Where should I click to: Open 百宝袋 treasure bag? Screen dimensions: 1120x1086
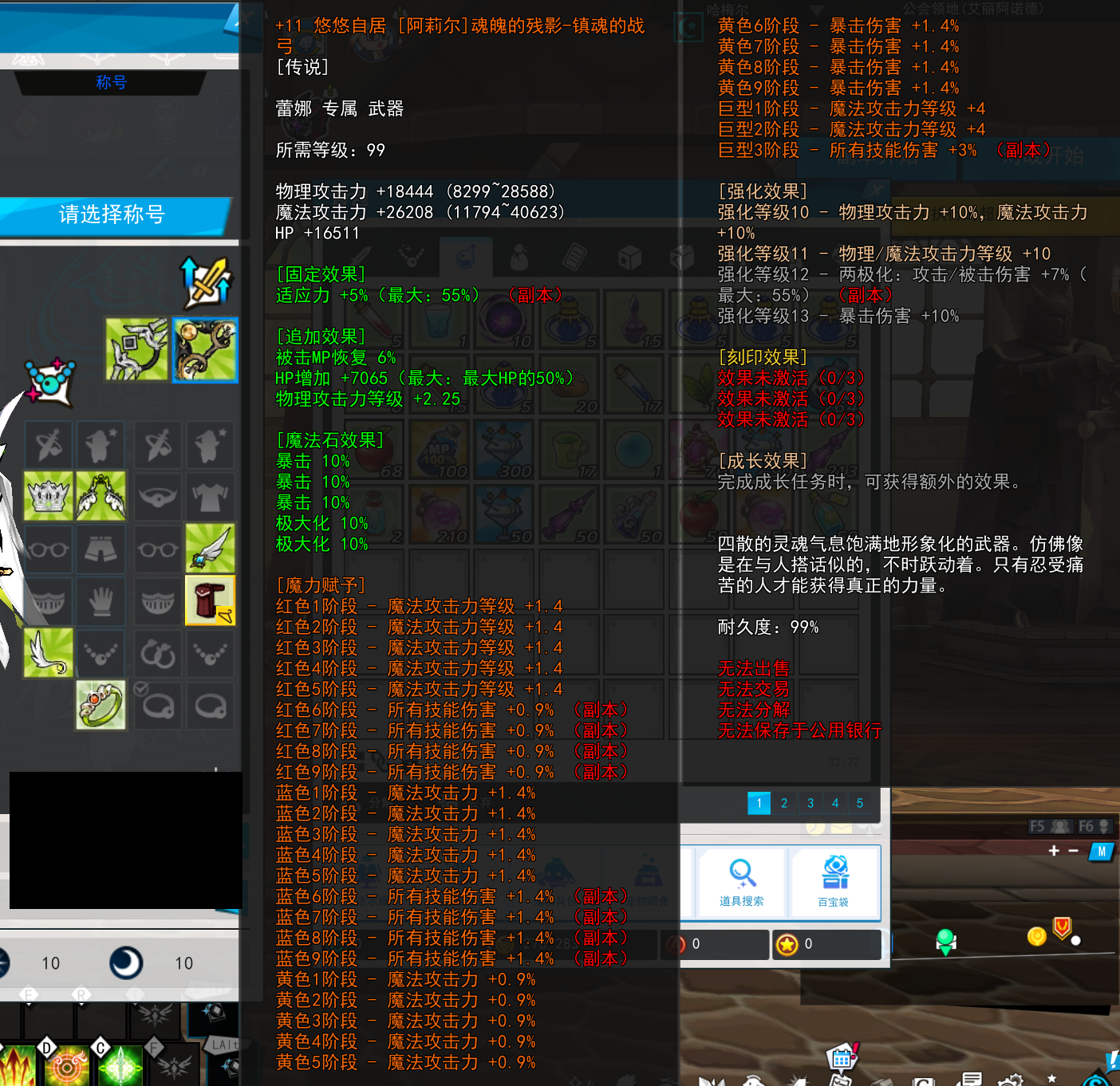(834, 883)
